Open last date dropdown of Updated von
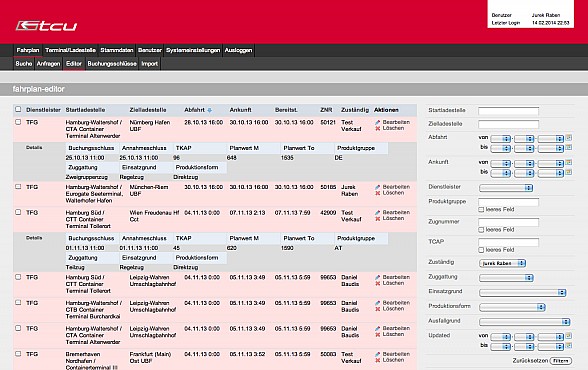 click(x=550, y=337)
